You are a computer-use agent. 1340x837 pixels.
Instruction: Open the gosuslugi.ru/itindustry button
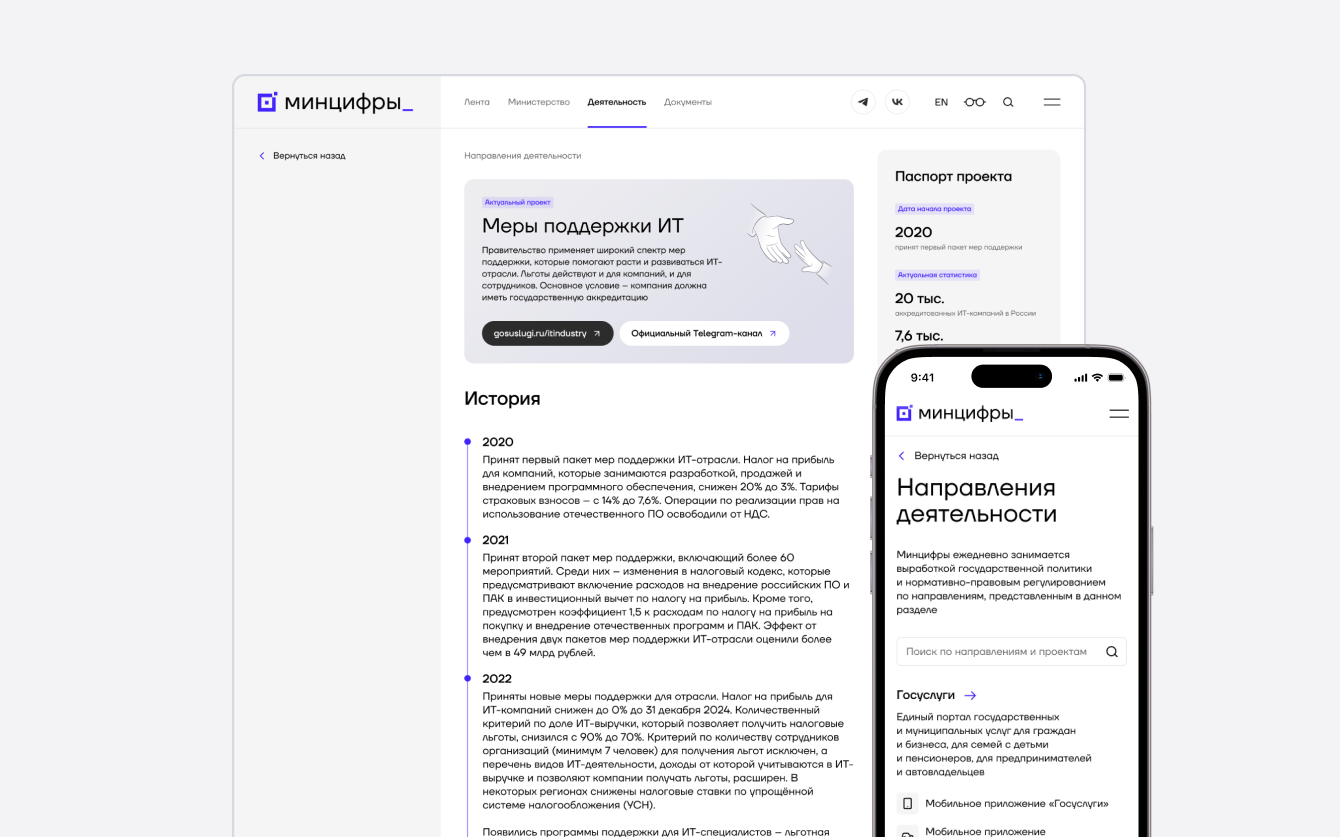pyautogui.click(x=548, y=333)
